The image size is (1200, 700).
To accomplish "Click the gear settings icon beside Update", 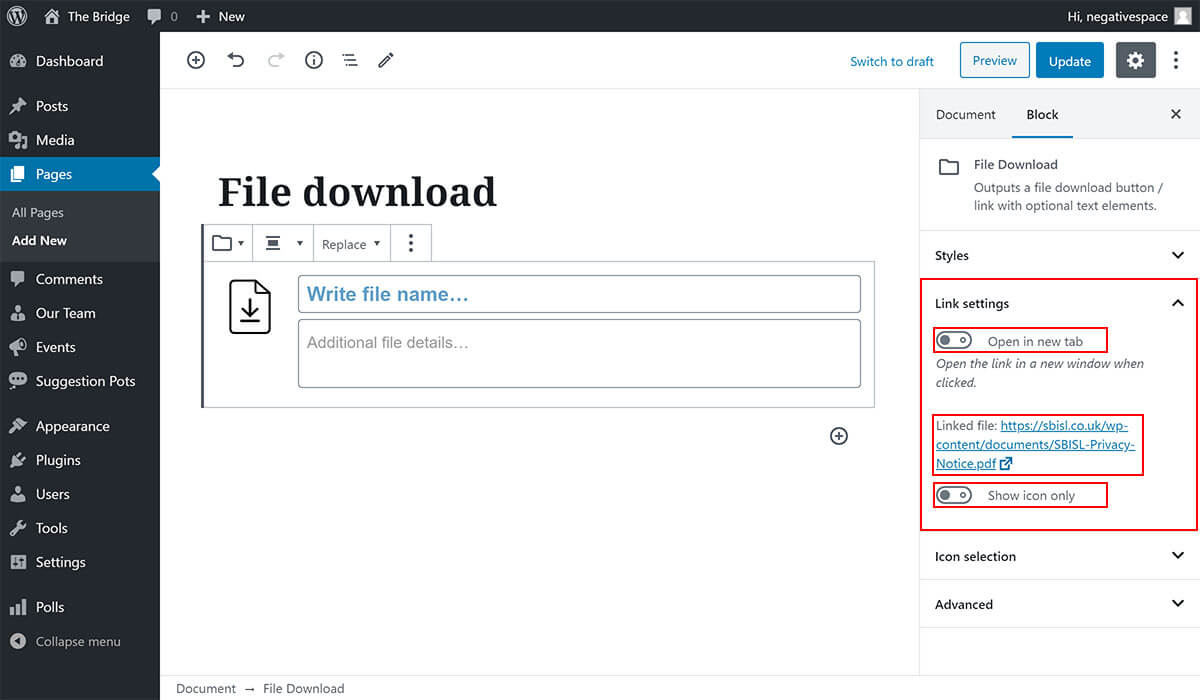I will click(x=1135, y=61).
